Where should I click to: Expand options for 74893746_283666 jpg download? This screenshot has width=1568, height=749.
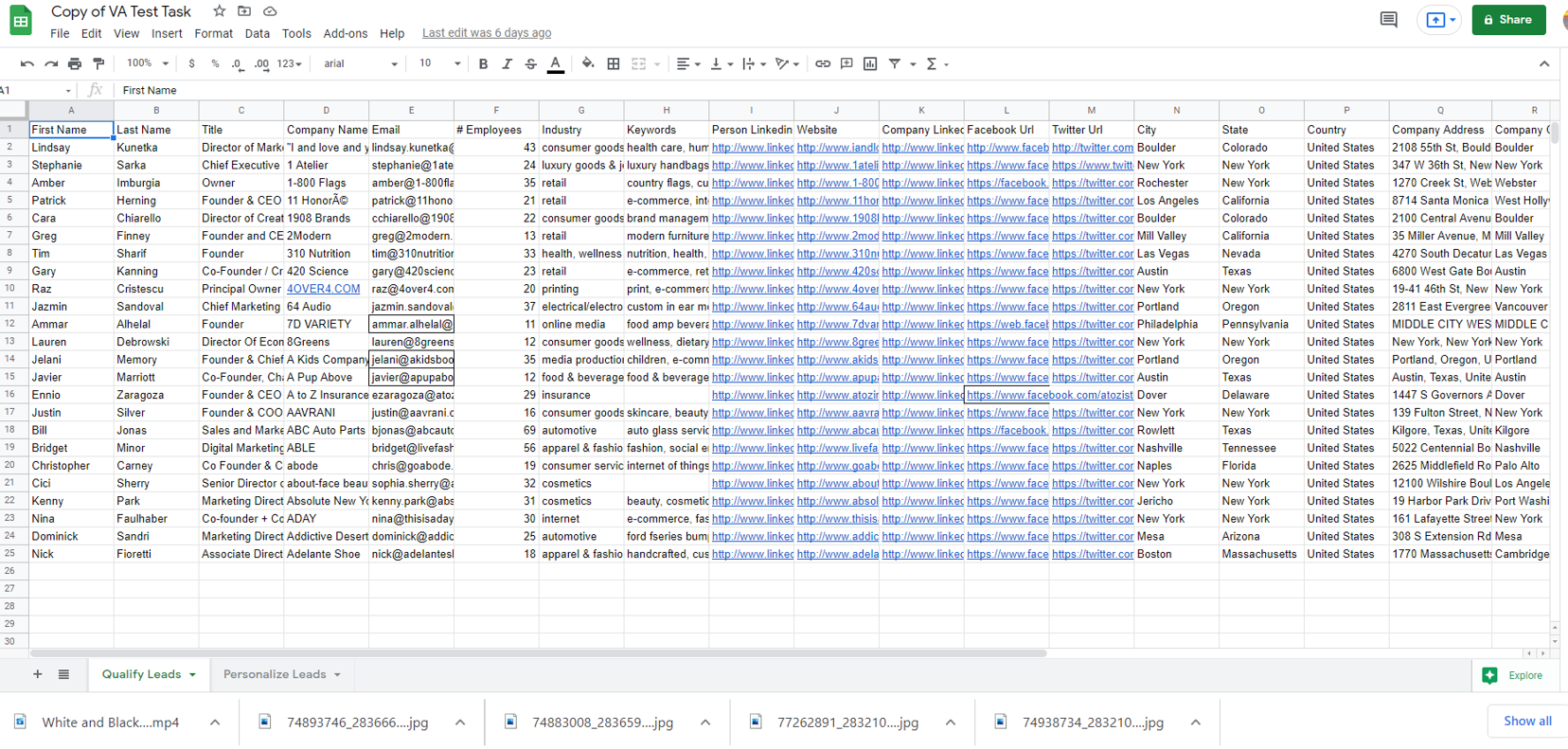pos(460,722)
